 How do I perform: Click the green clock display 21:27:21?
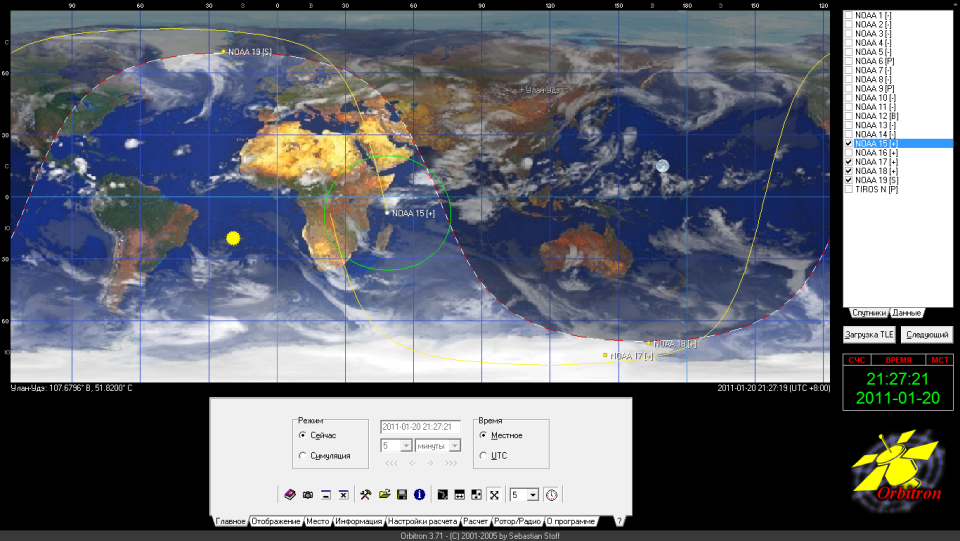point(898,379)
